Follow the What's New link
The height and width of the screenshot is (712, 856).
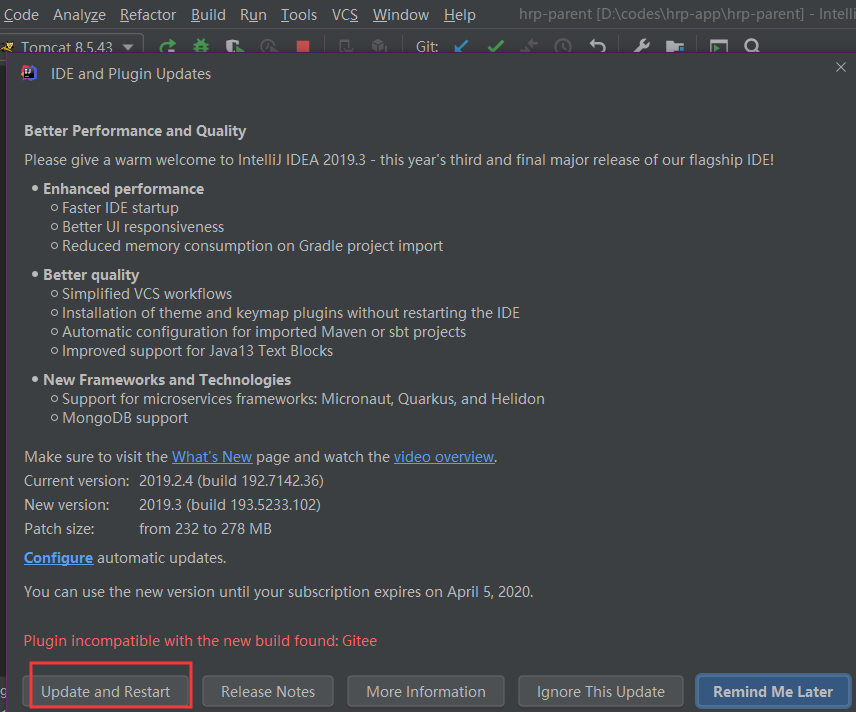point(212,456)
